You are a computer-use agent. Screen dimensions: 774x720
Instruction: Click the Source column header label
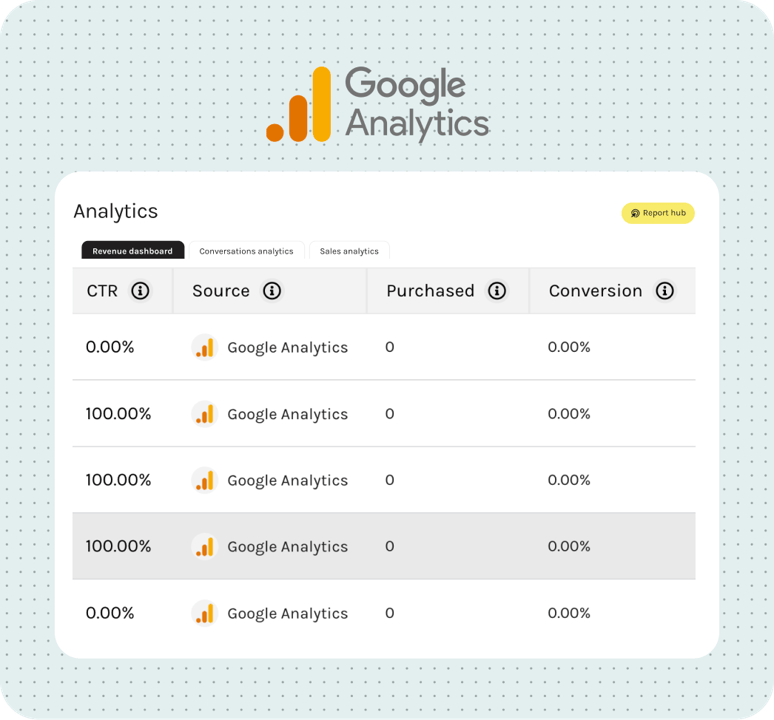pyautogui.click(x=221, y=291)
